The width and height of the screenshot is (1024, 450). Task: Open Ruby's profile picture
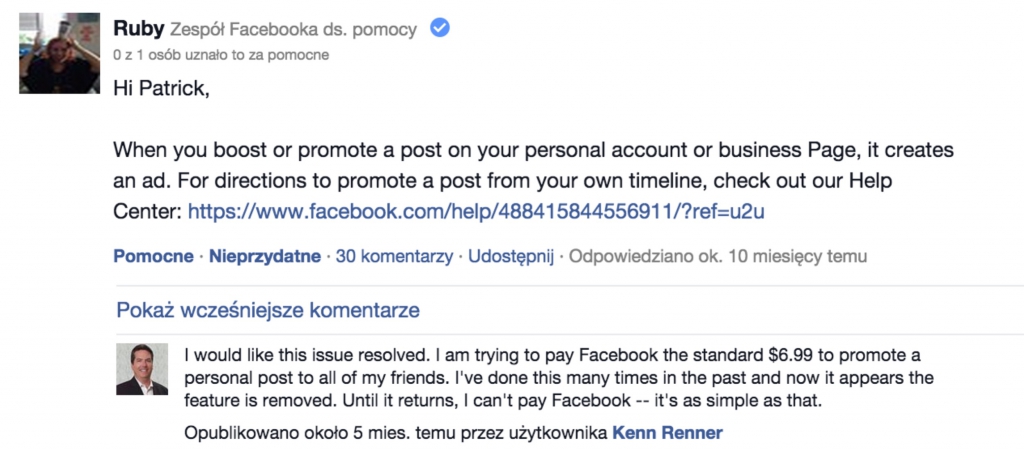point(59,54)
